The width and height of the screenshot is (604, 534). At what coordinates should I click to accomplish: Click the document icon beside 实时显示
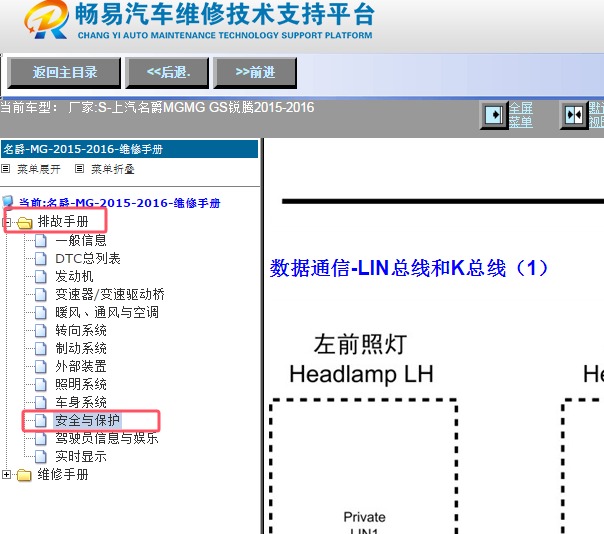tap(40, 457)
